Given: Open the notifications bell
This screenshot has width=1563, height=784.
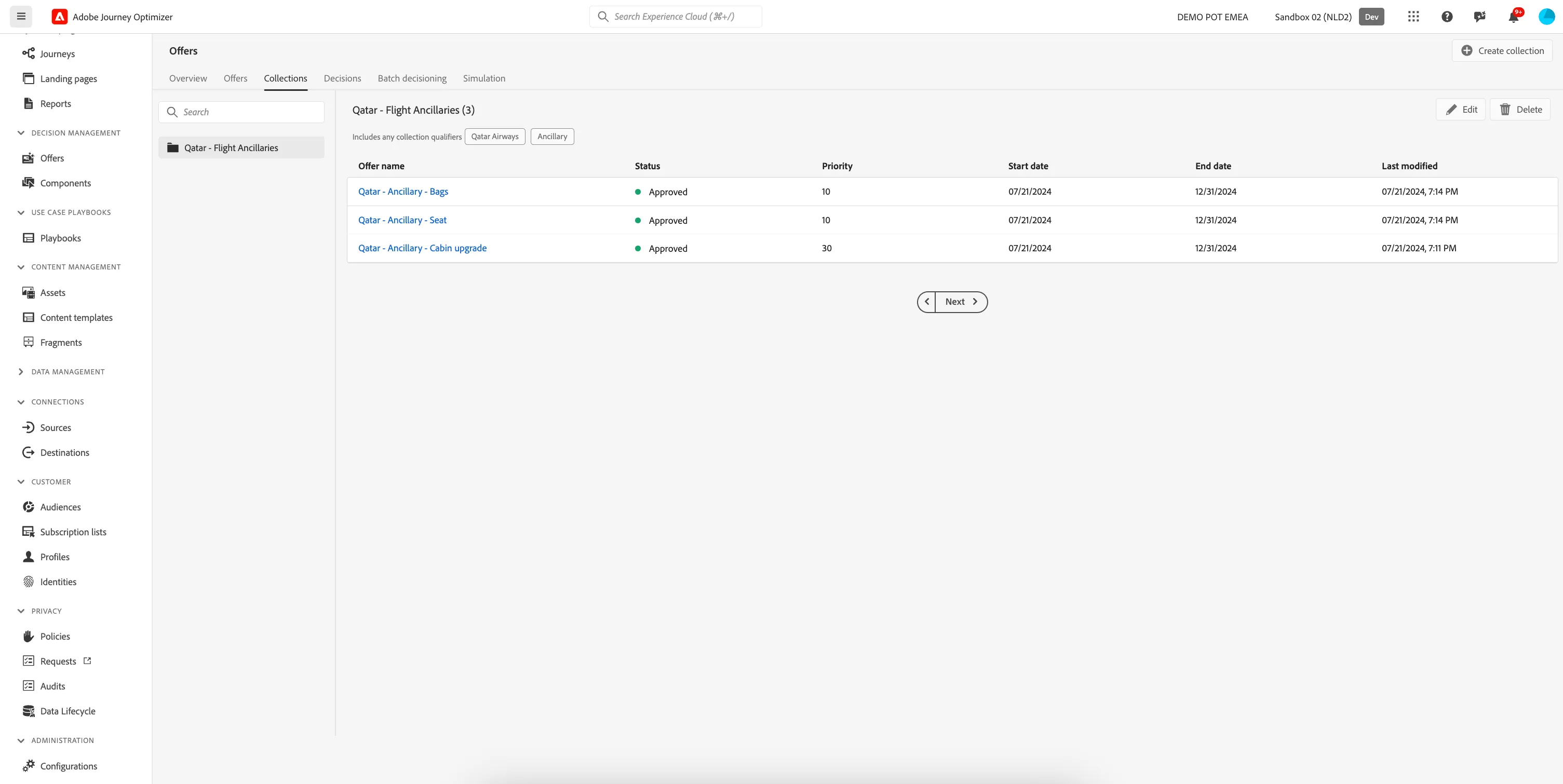Looking at the screenshot, I should click(1514, 17).
